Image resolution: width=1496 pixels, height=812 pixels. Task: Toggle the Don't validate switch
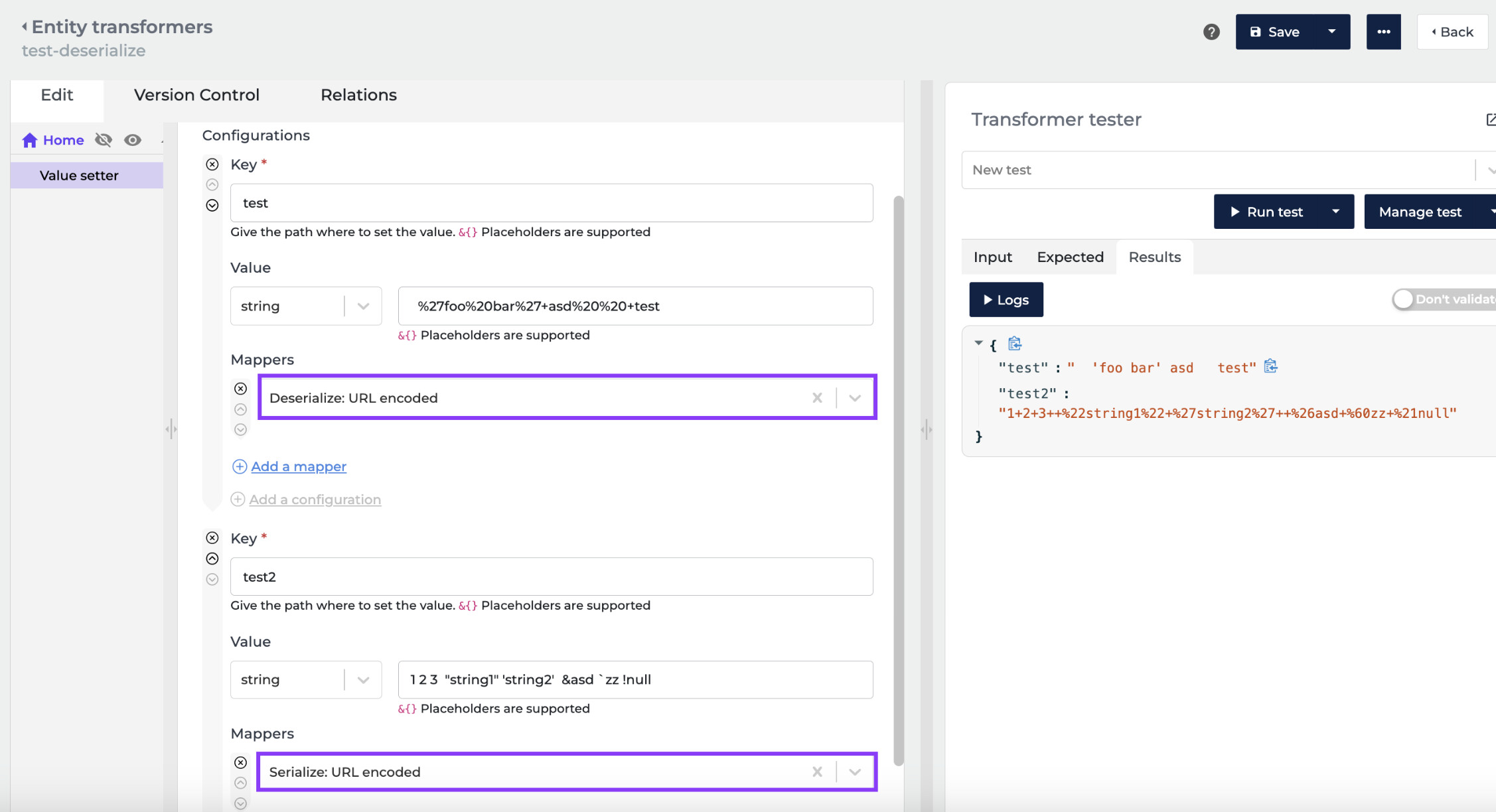click(x=1403, y=299)
